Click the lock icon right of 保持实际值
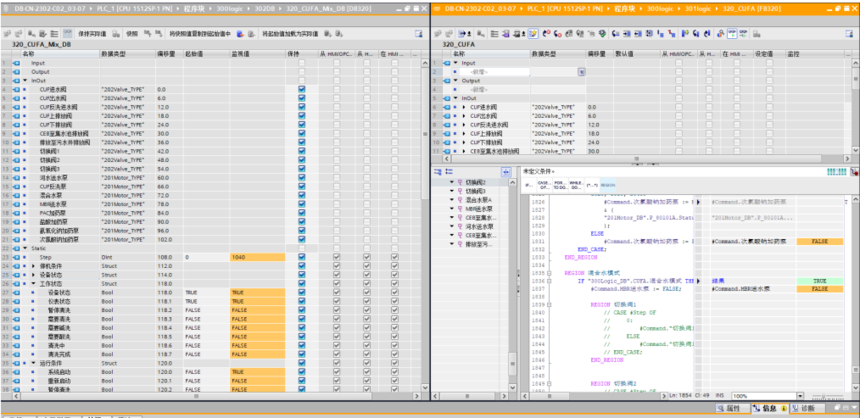 tap(117, 34)
